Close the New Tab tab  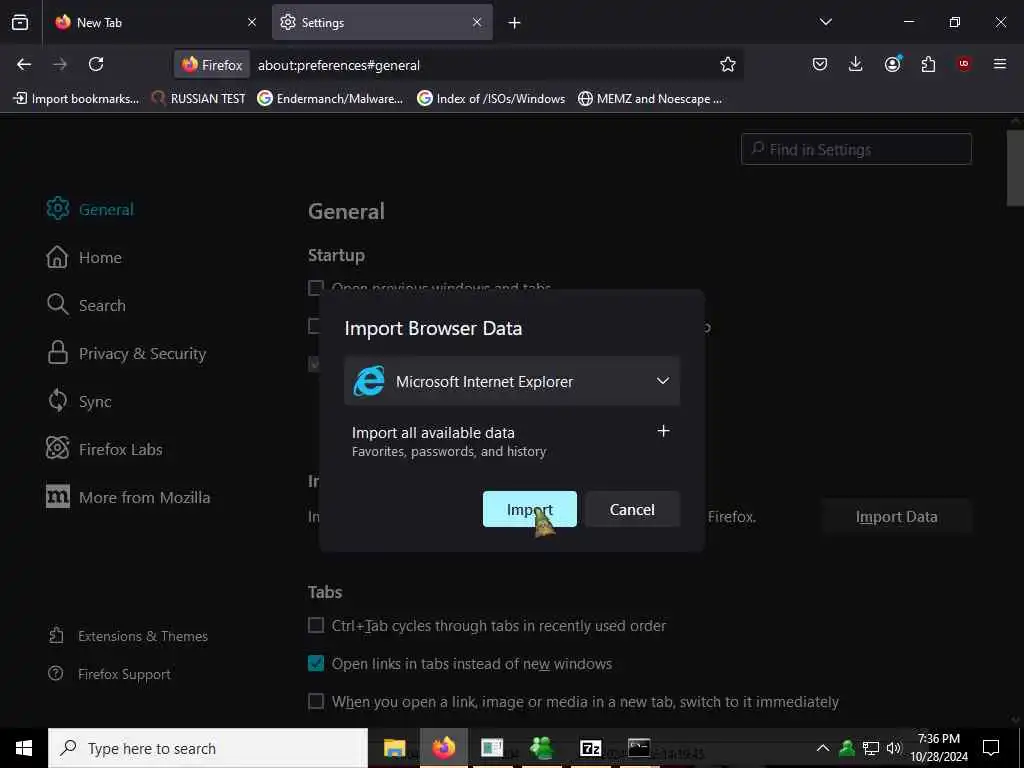(x=252, y=22)
